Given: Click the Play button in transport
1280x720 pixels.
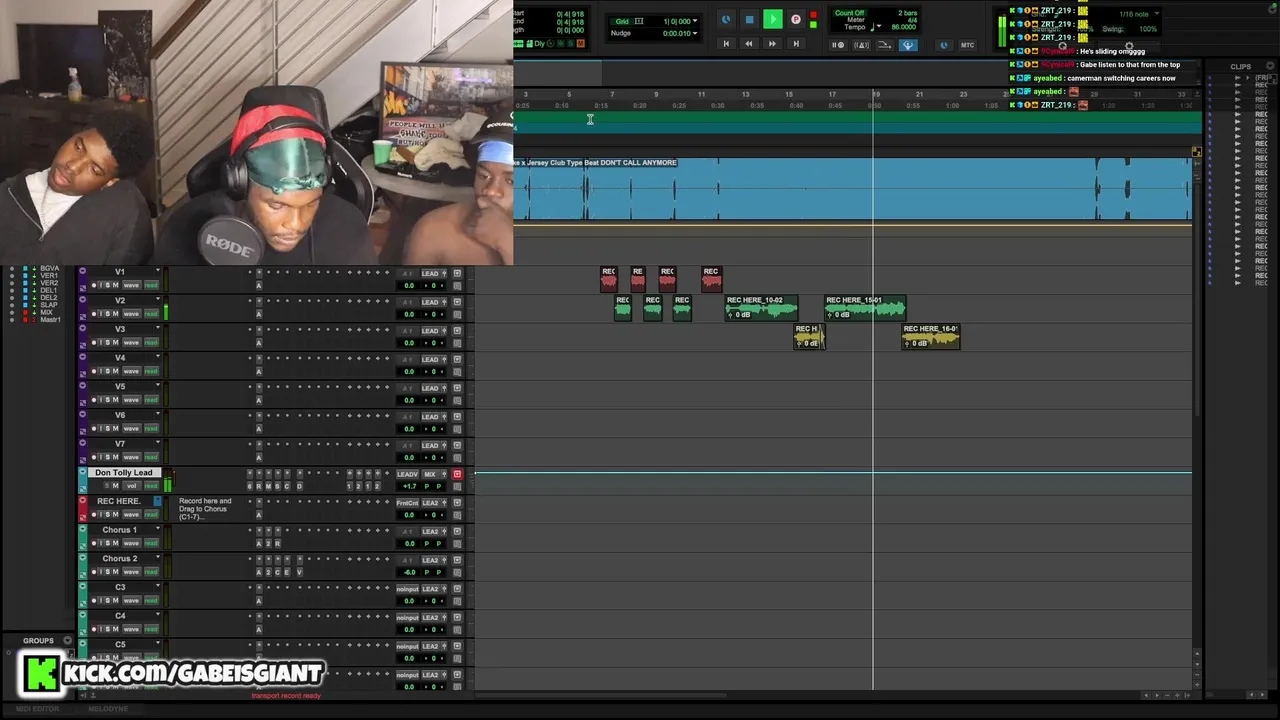Looking at the screenshot, I should pos(773,19).
